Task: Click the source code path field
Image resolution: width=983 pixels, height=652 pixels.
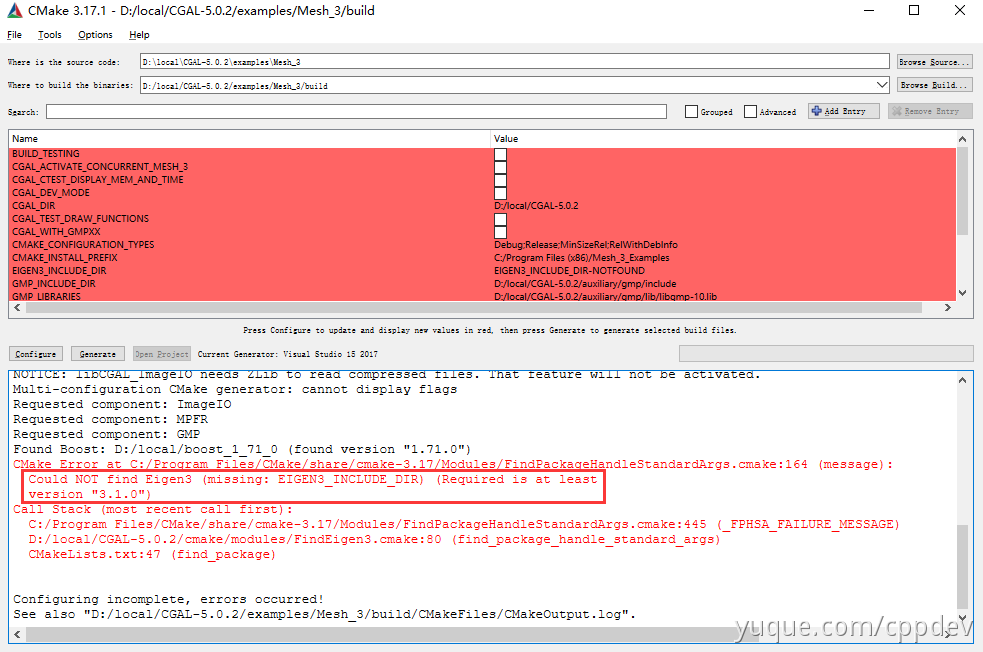Action: click(x=515, y=61)
